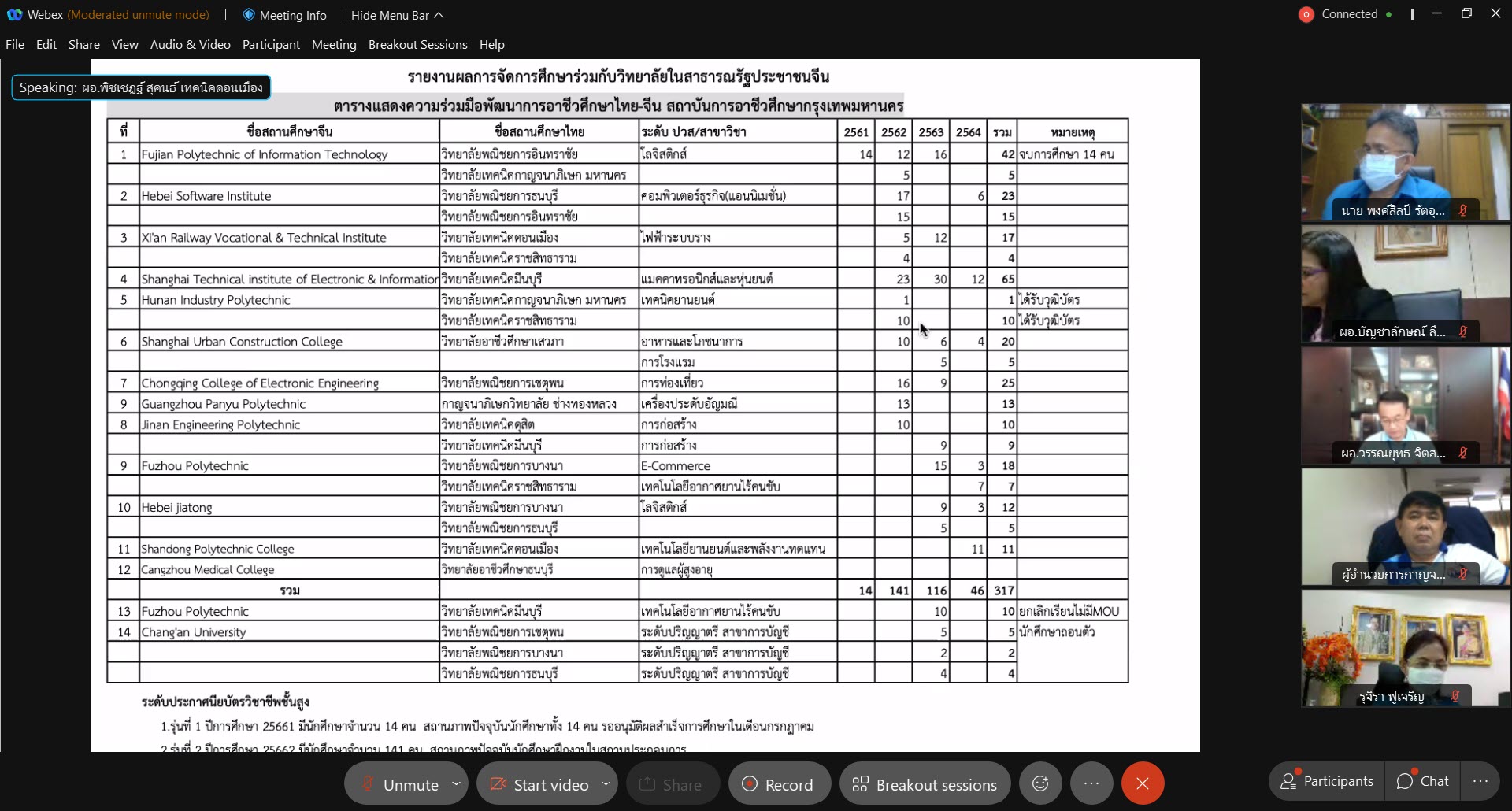The width and height of the screenshot is (1512, 811).
Task: Click the Webex logo icon
Action: [14, 15]
